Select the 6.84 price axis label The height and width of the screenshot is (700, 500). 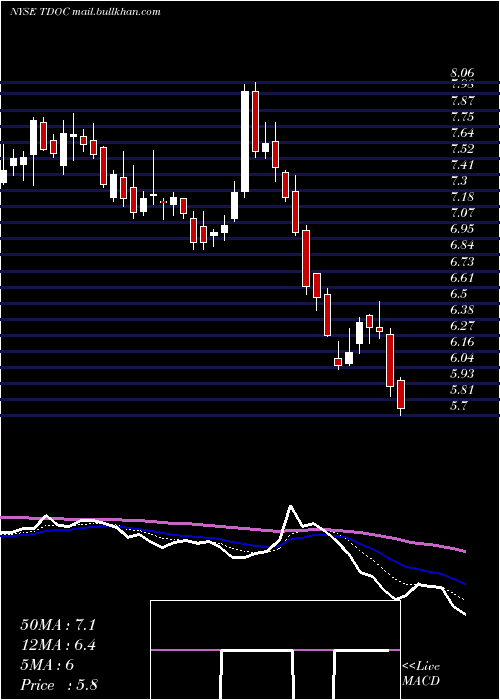coord(462,245)
